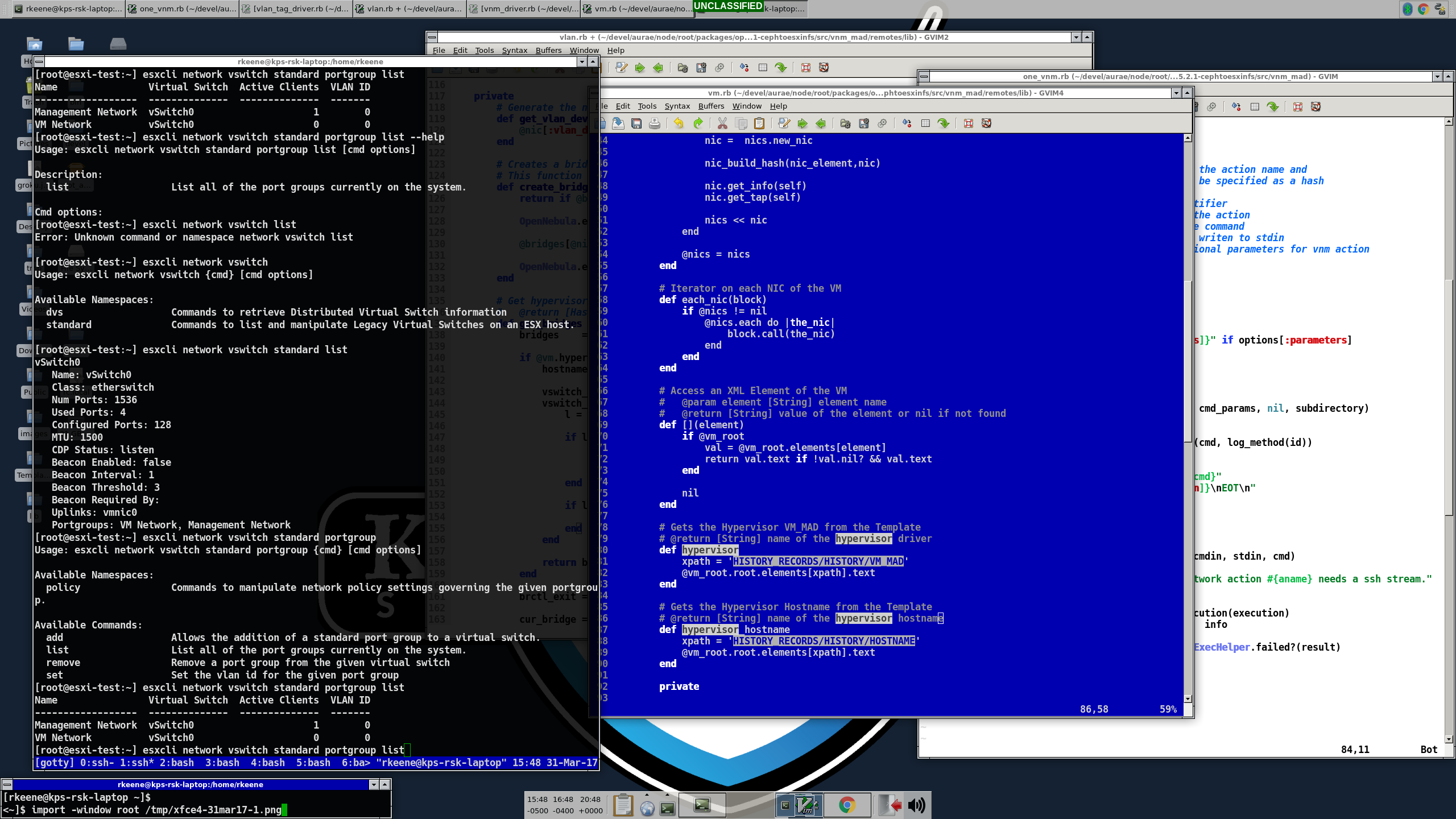The width and height of the screenshot is (1456, 819).
Task: Click 'def each_nic(block)' line in vm.rb
Action: pos(713,300)
